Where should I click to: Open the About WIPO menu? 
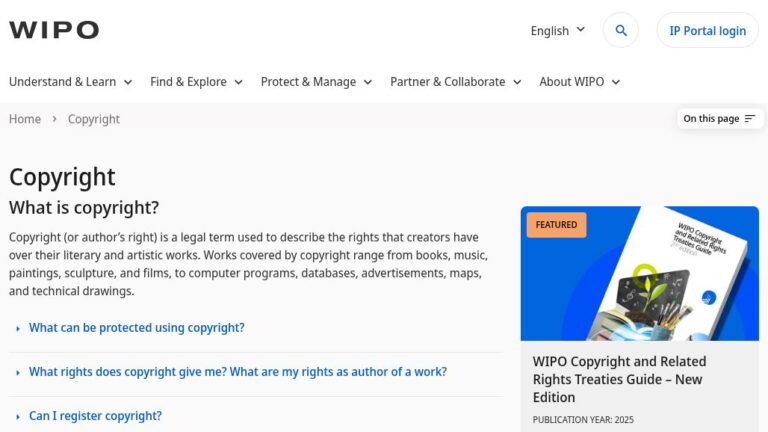point(579,82)
